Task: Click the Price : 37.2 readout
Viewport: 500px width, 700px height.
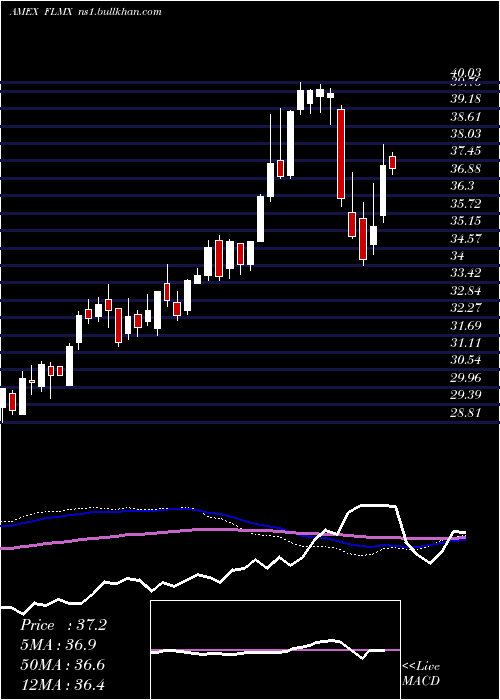Action: click(x=63, y=625)
